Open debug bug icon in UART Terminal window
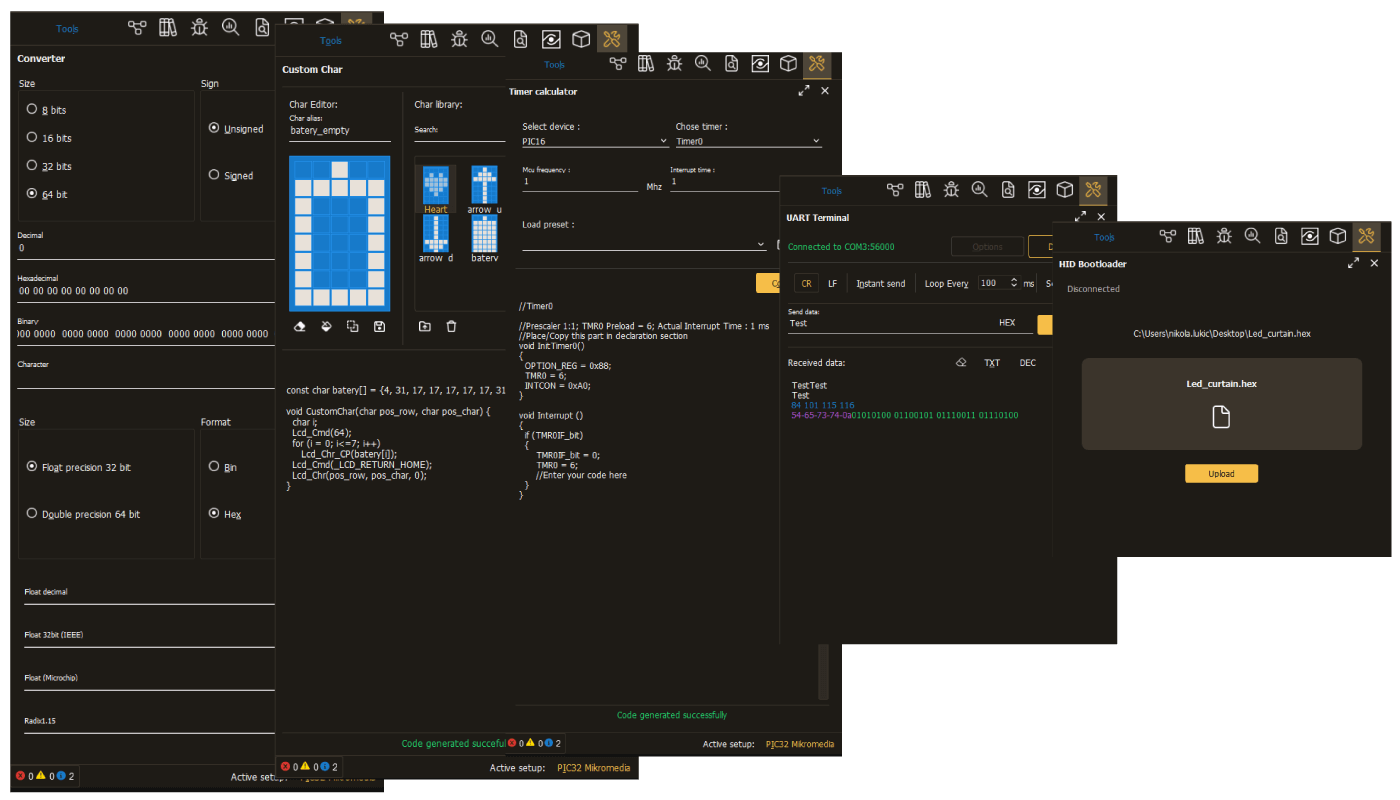The width and height of the screenshot is (1400, 800). point(951,189)
